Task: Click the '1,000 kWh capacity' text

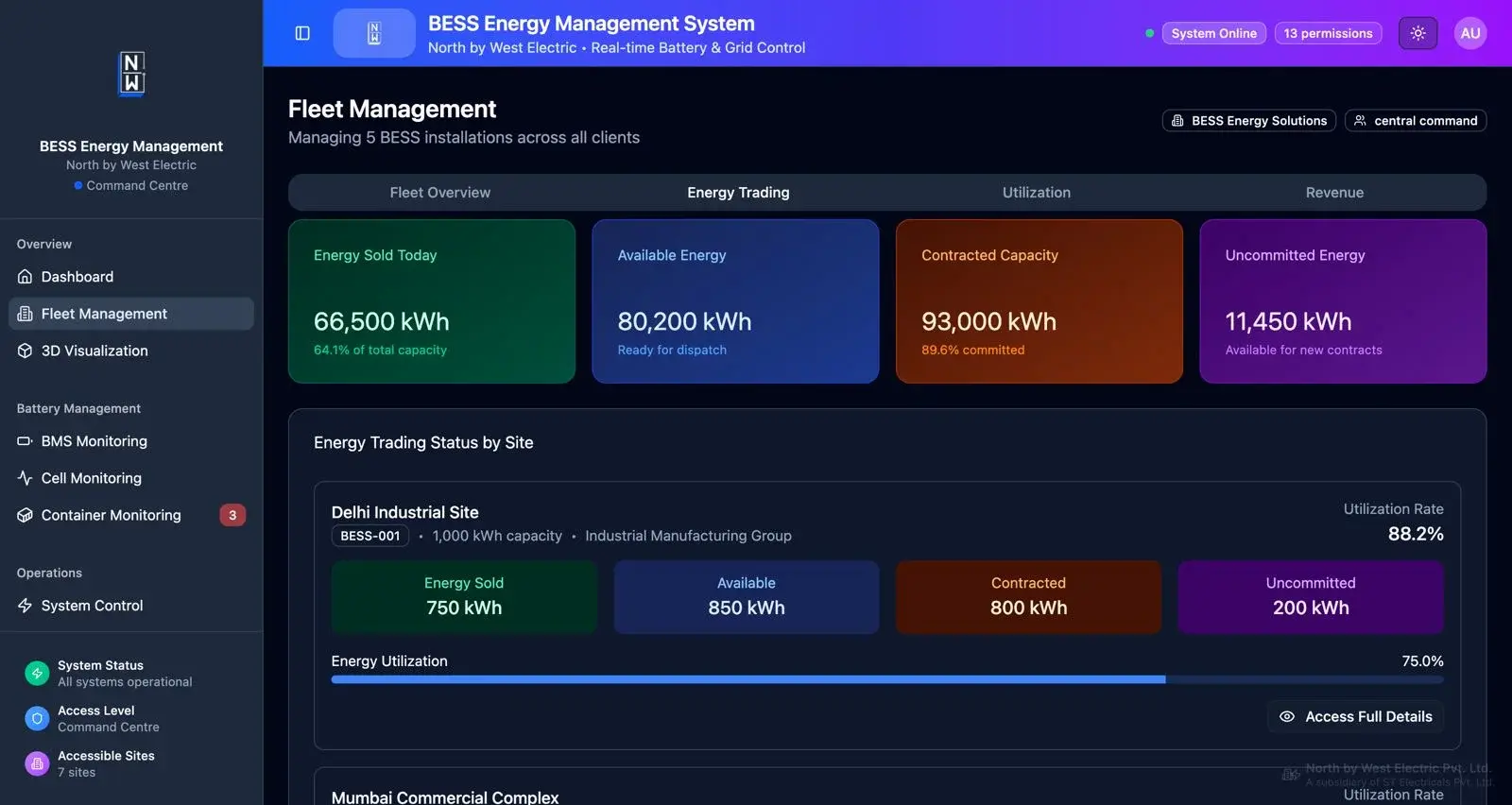Action: tap(497, 536)
